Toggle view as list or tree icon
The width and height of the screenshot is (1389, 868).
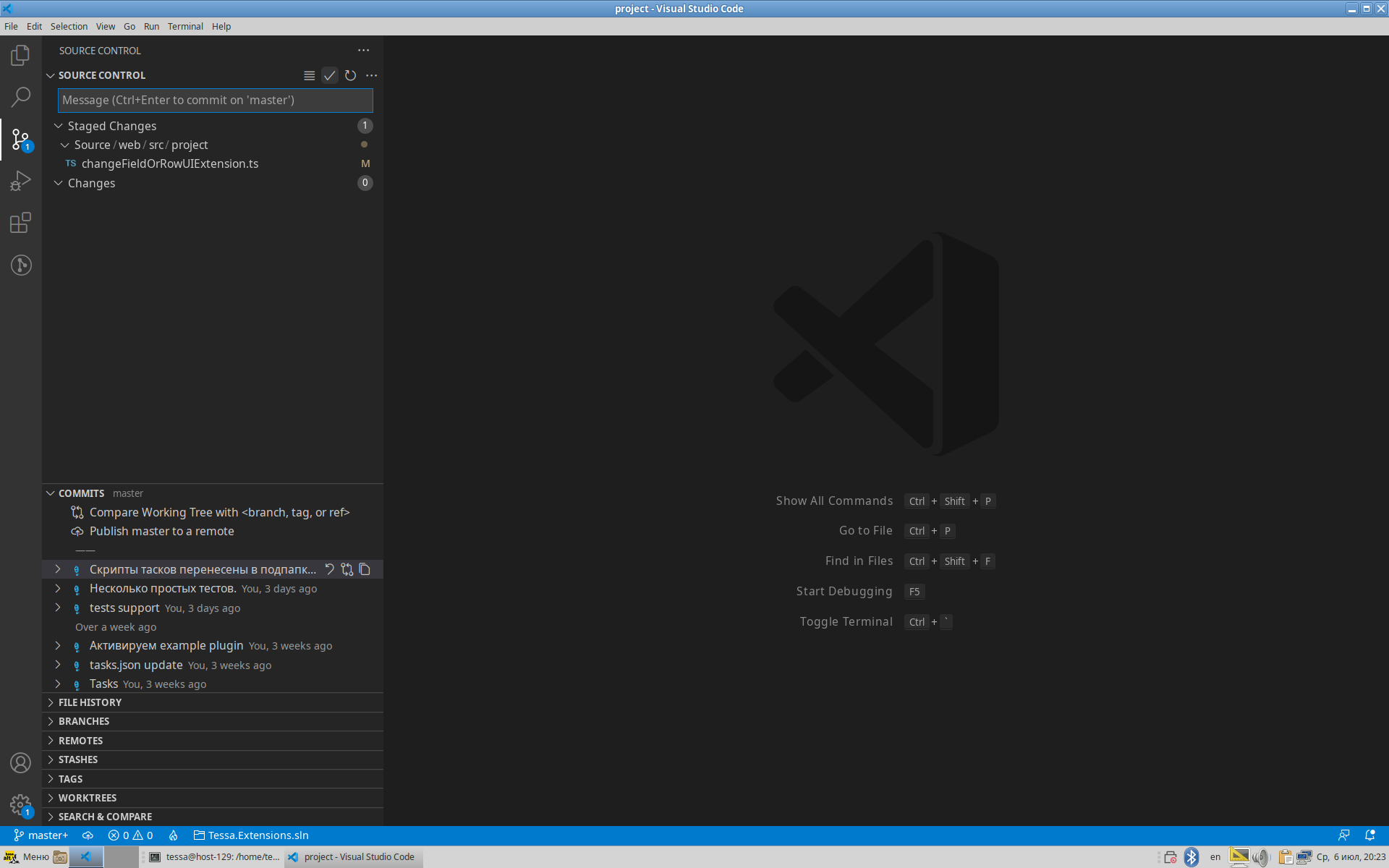pos(309,75)
